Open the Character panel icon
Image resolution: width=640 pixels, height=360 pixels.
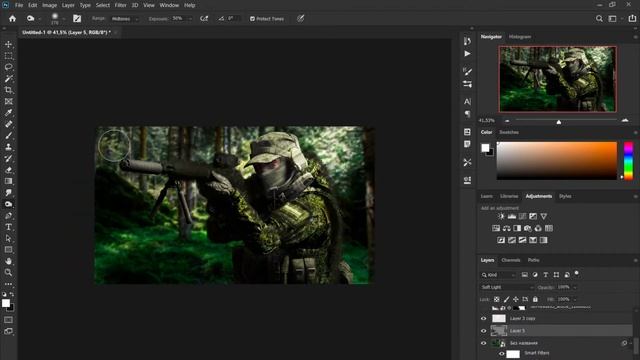tap(467, 102)
